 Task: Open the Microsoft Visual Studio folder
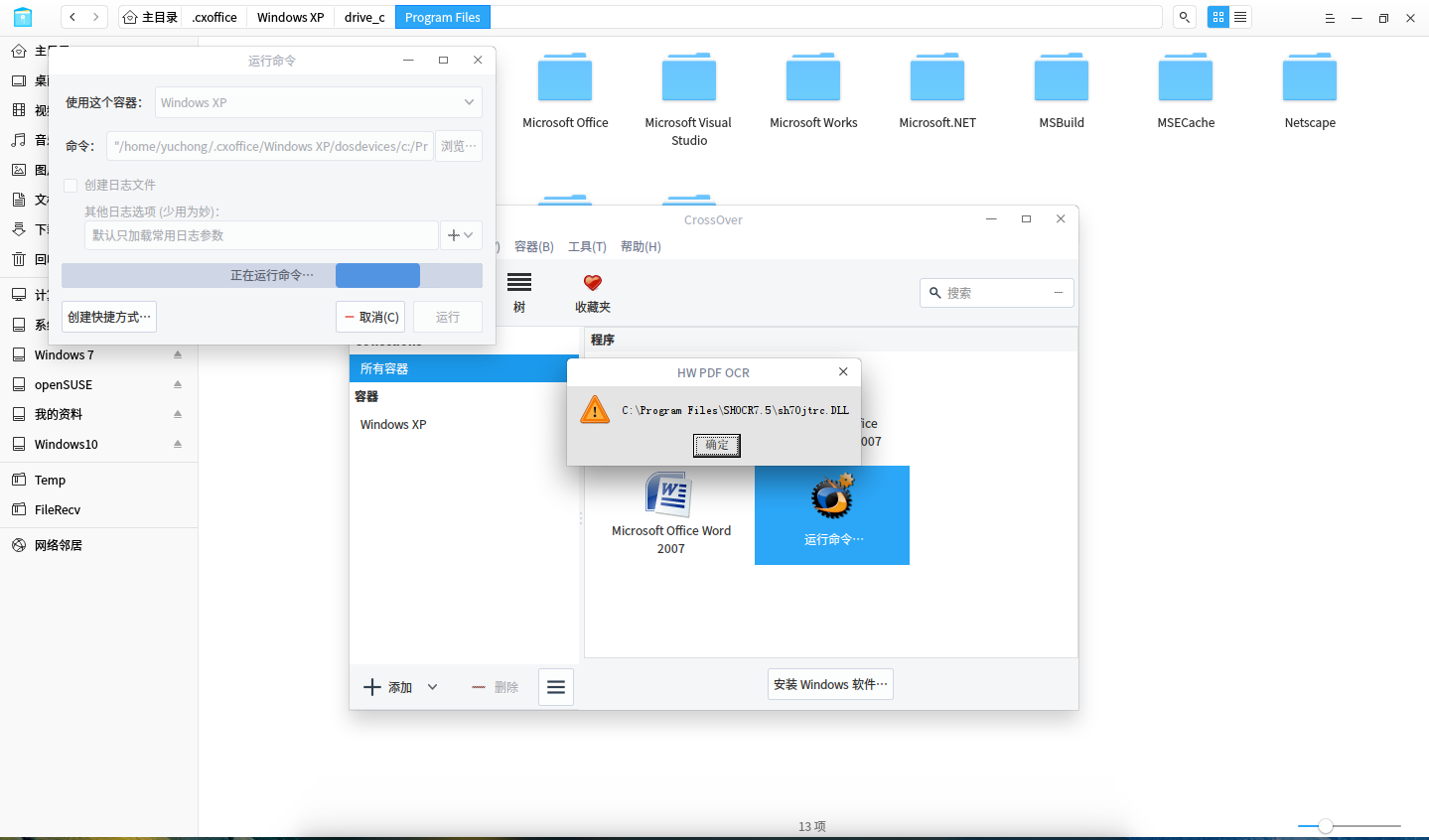click(688, 99)
